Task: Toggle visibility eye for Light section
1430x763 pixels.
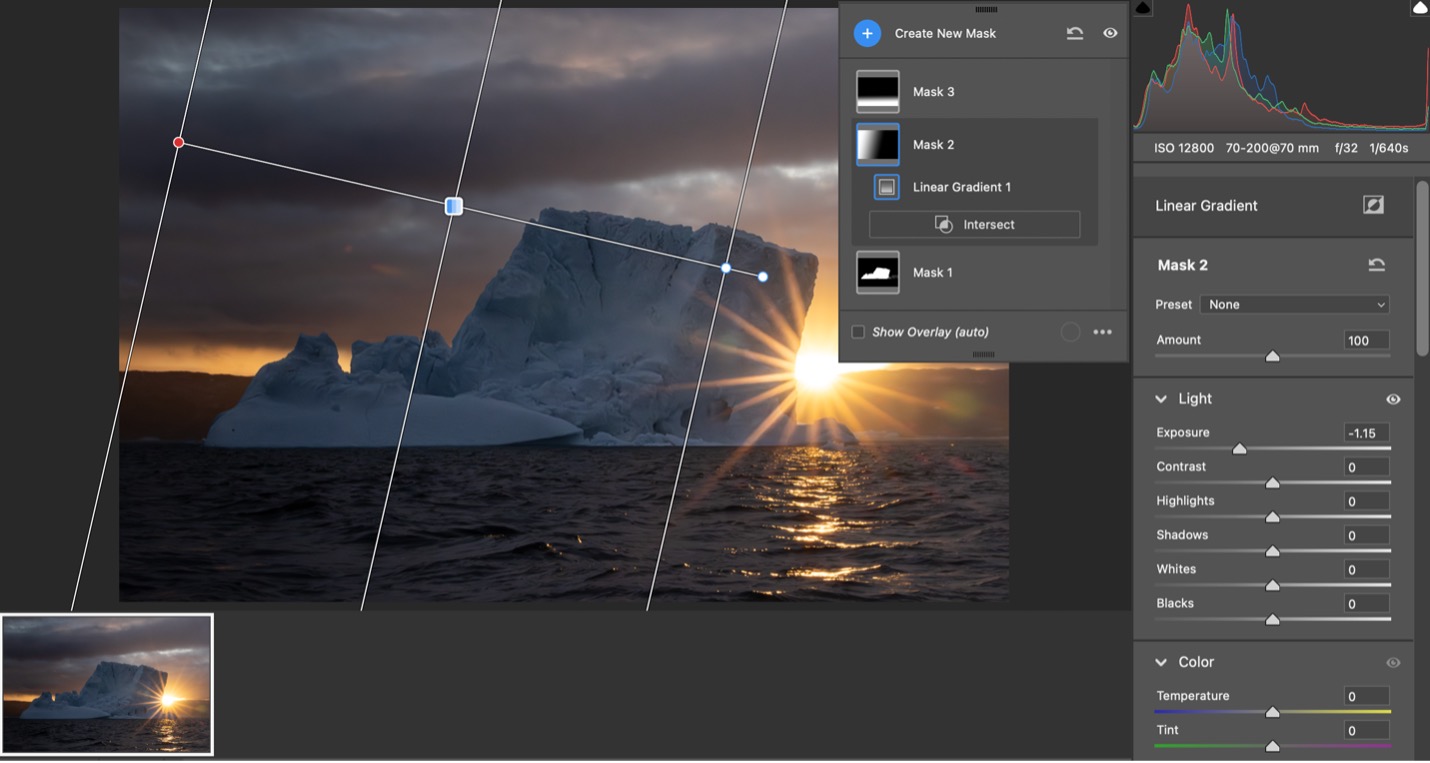Action: (x=1393, y=399)
